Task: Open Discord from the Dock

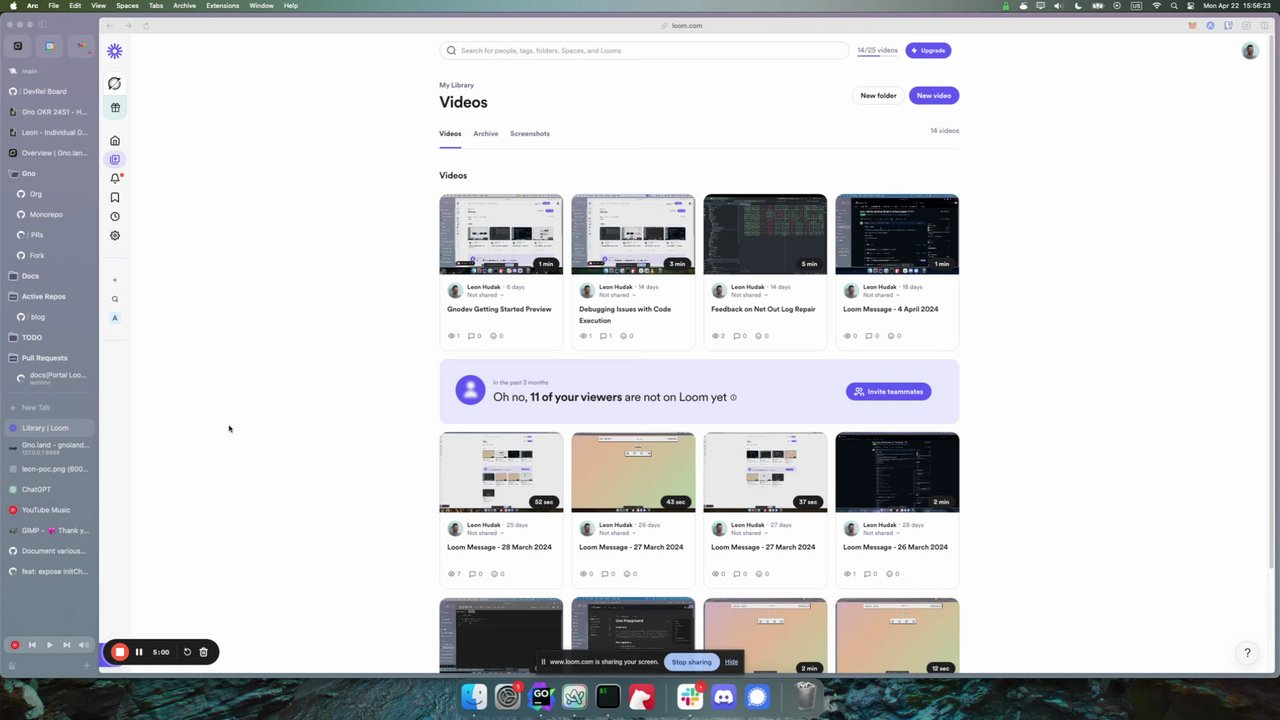Action: pyautogui.click(x=724, y=697)
